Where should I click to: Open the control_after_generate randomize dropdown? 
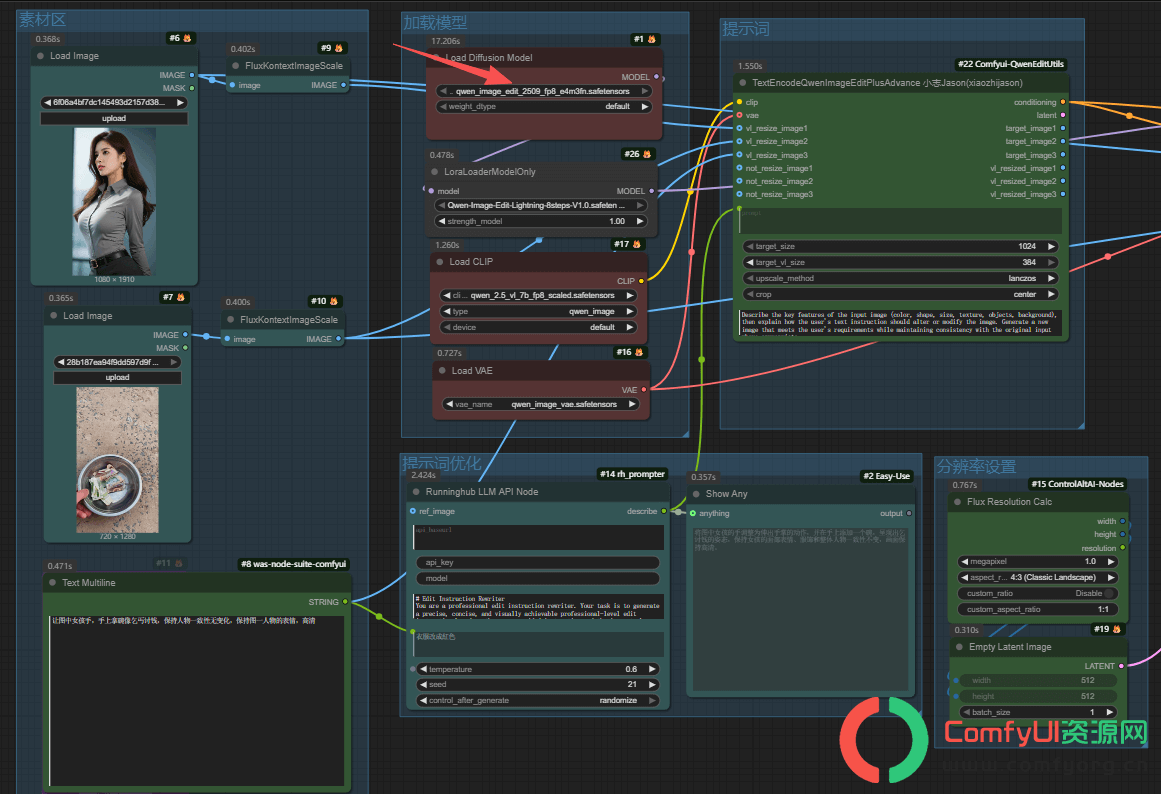(538, 701)
